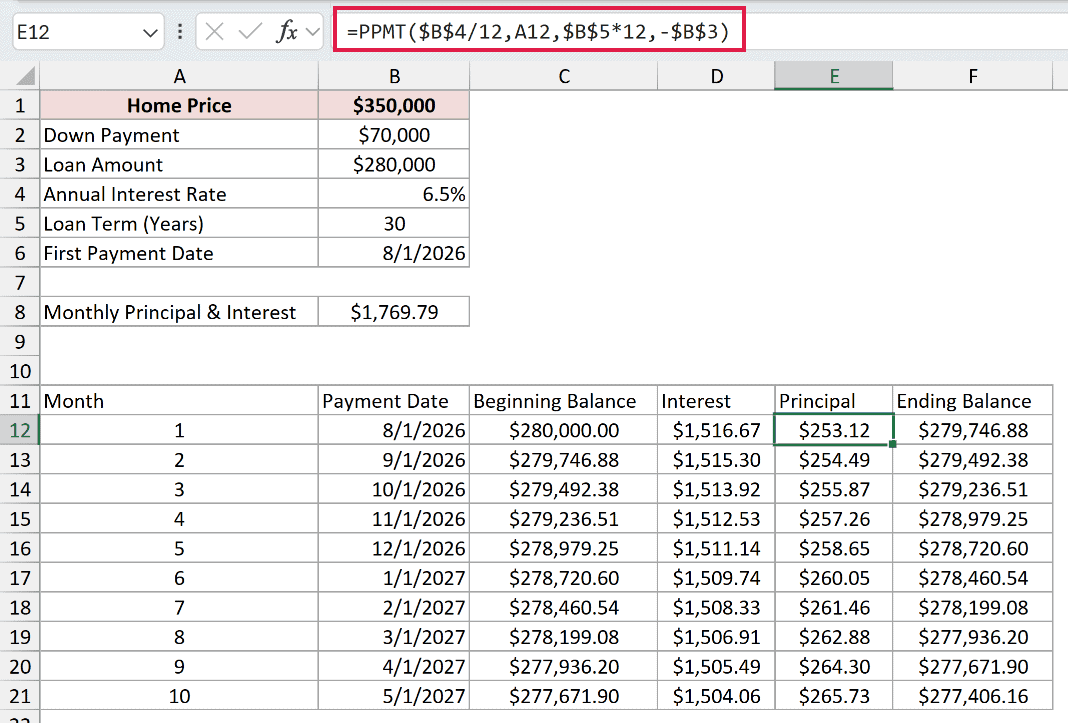Select the $258.65 principal cell
The image size is (1068, 723).
pyautogui.click(x=834, y=549)
